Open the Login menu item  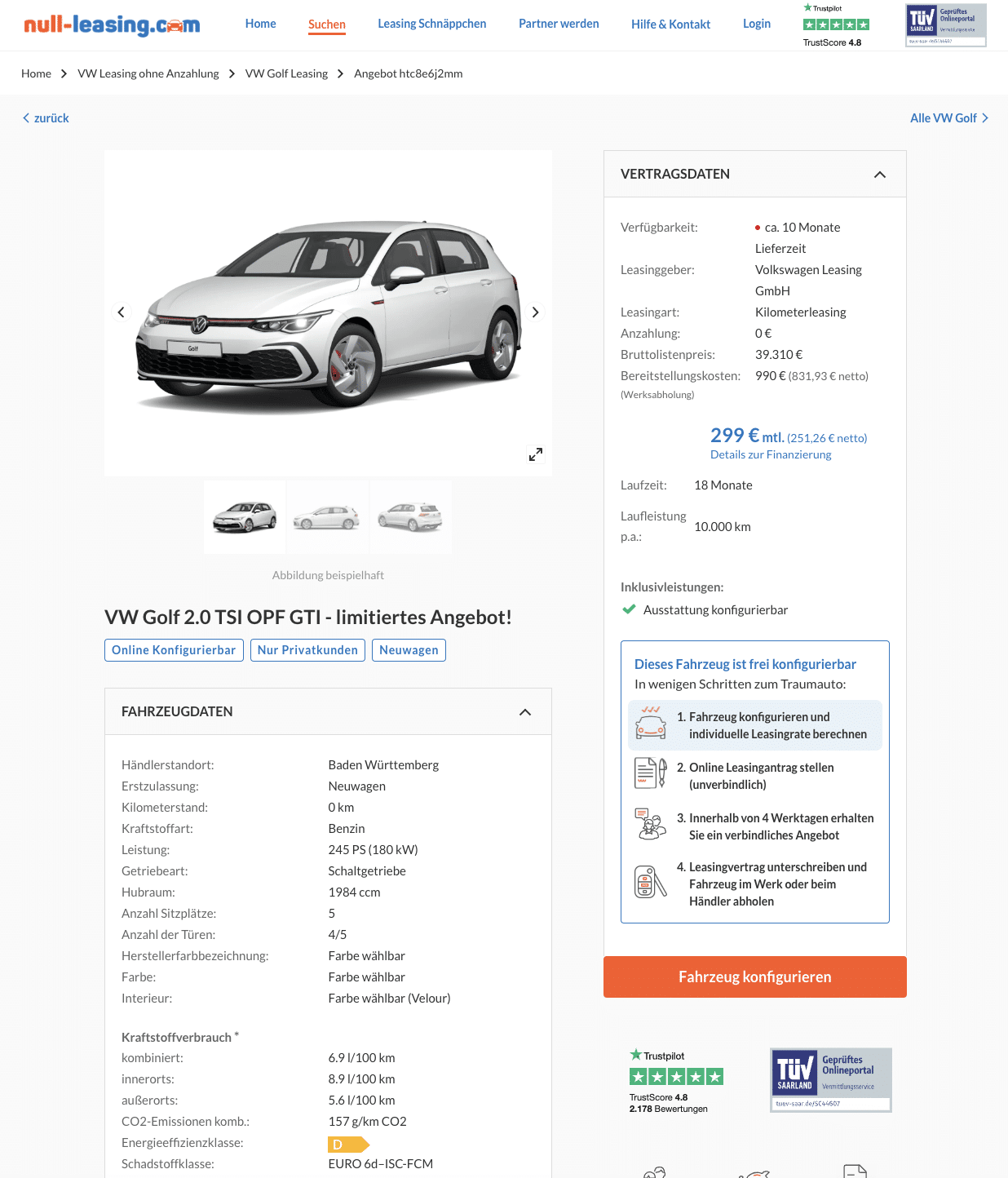(757, 24)
